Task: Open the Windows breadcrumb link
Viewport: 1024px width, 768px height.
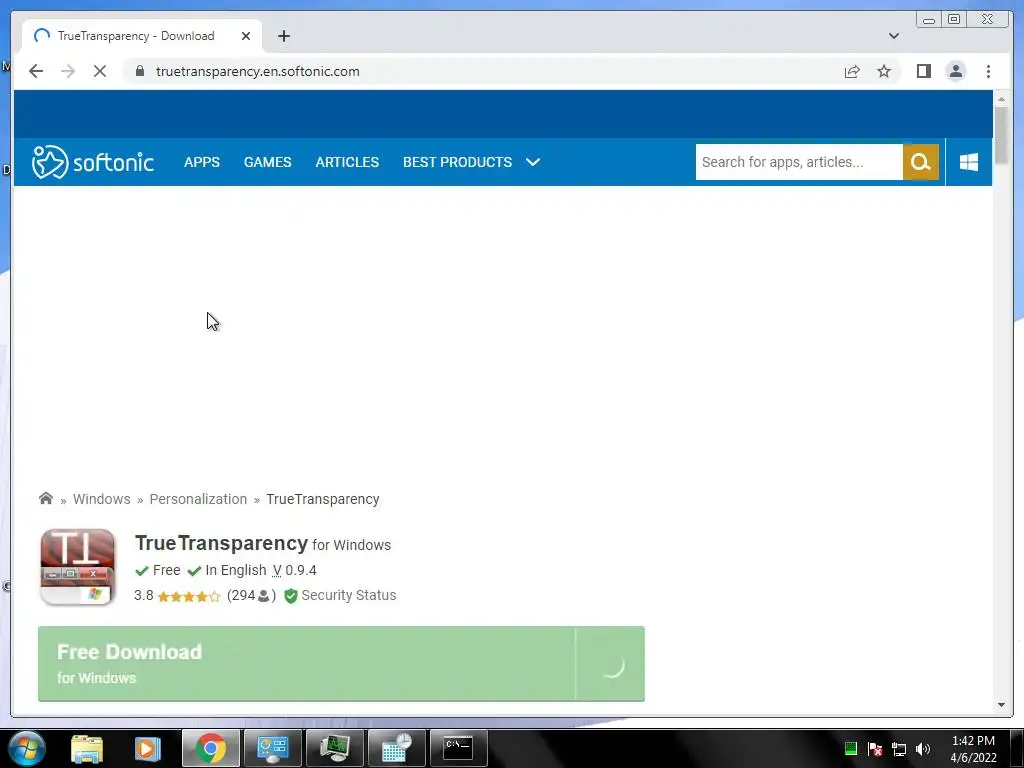Action: [x=101, y=499]
